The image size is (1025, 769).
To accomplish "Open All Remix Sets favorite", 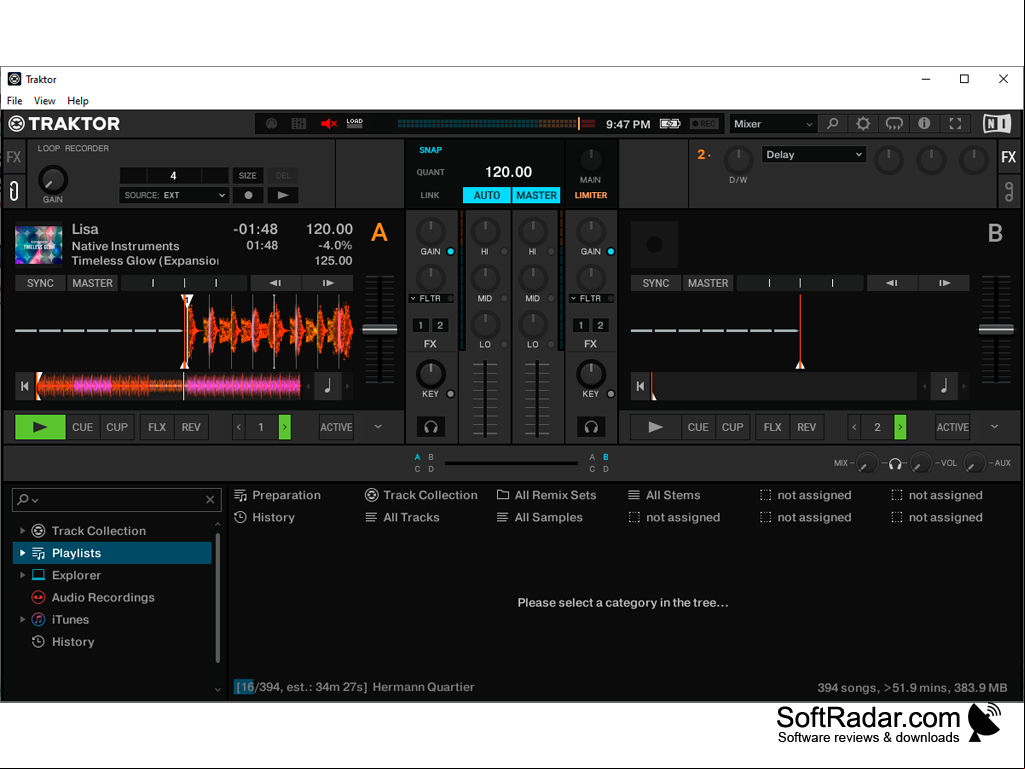I will (546, 495).
